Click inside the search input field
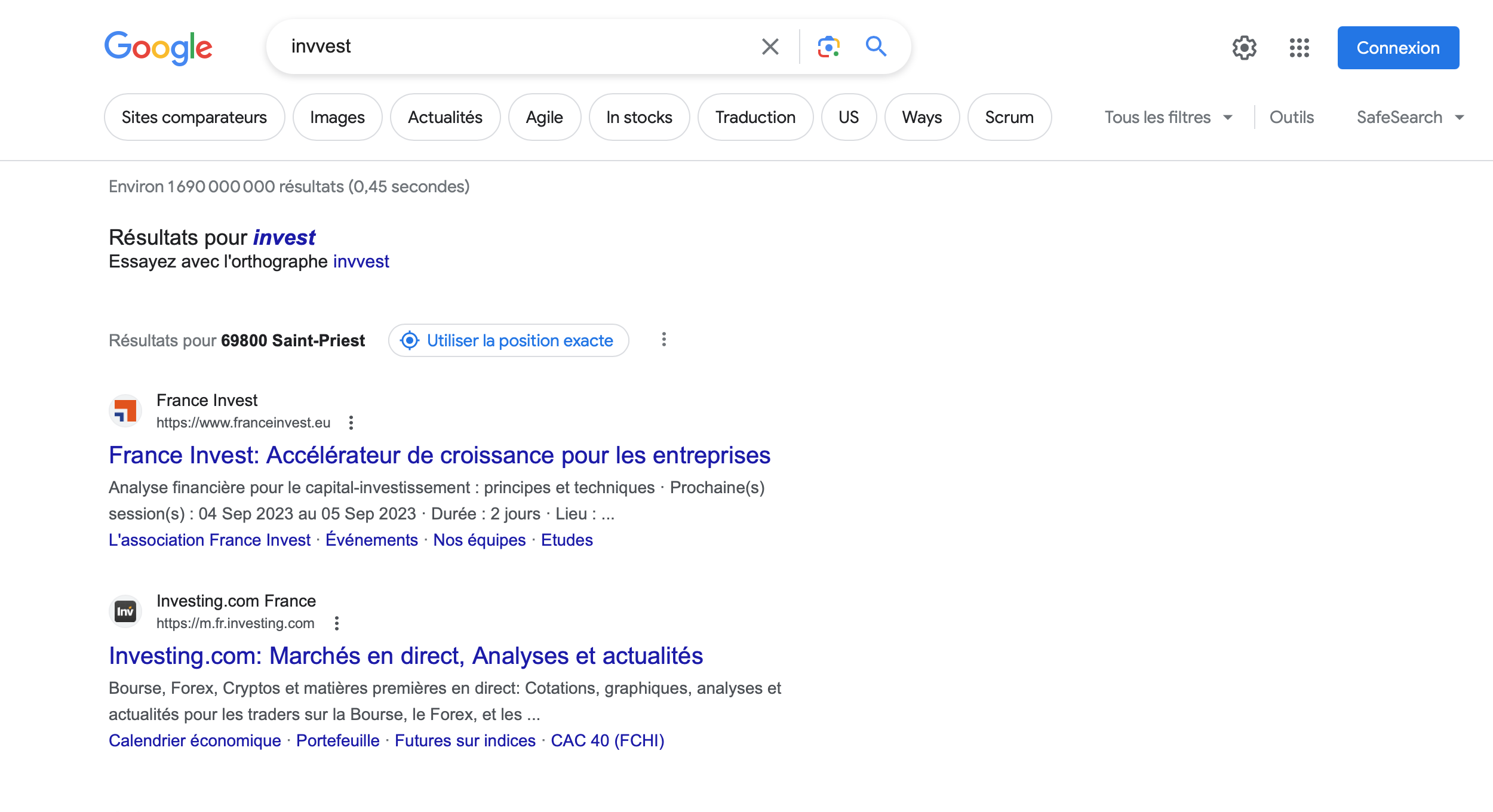Viewport: 1493px width, 812px height. (514, 47)
